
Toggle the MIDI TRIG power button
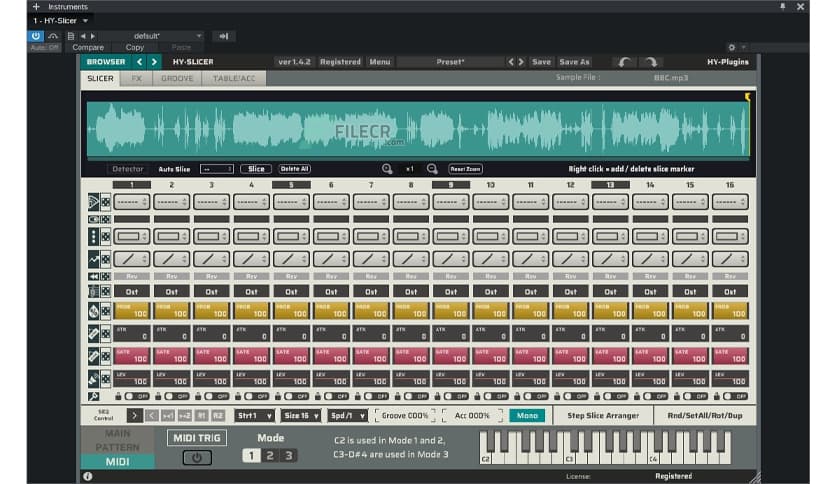point(197,458)
